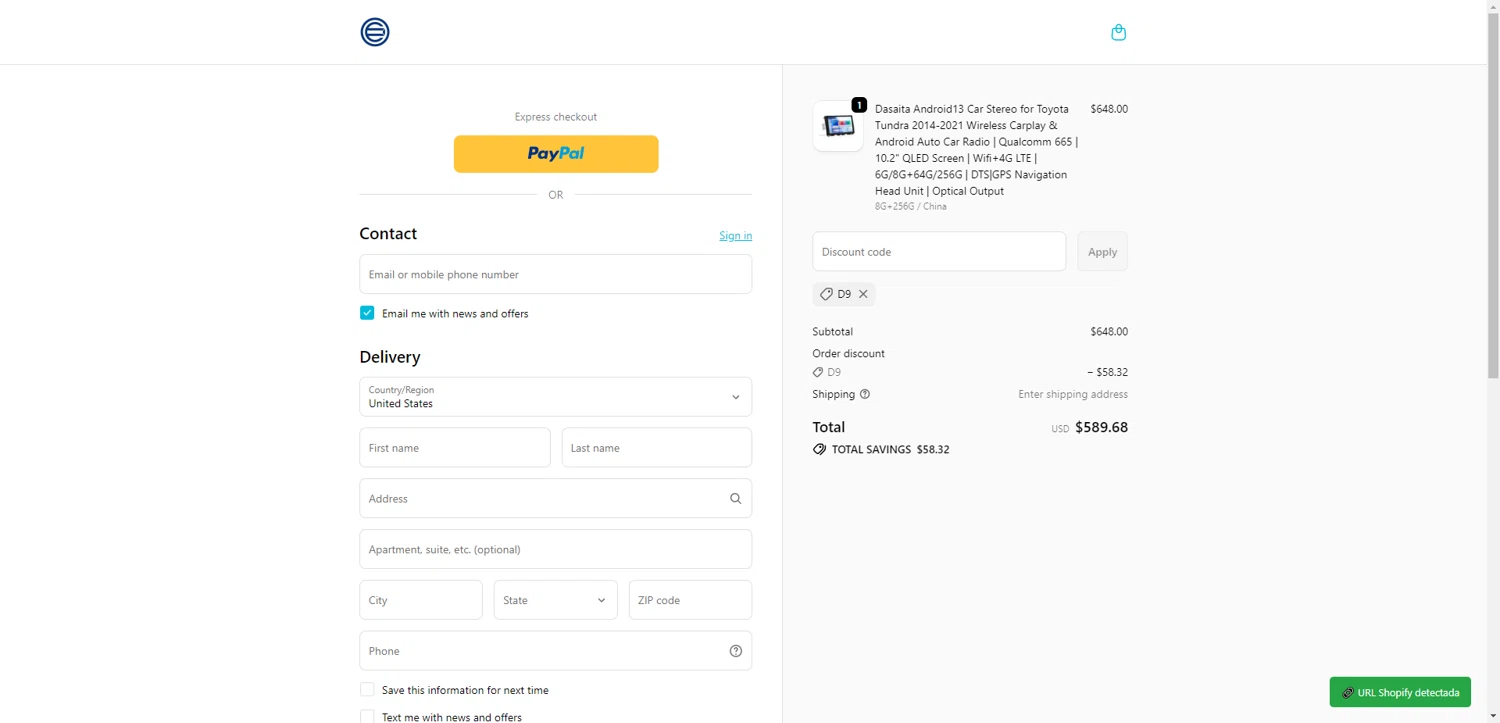
Task: Click the Enter shipping address text
Action: click(1073, 394)
